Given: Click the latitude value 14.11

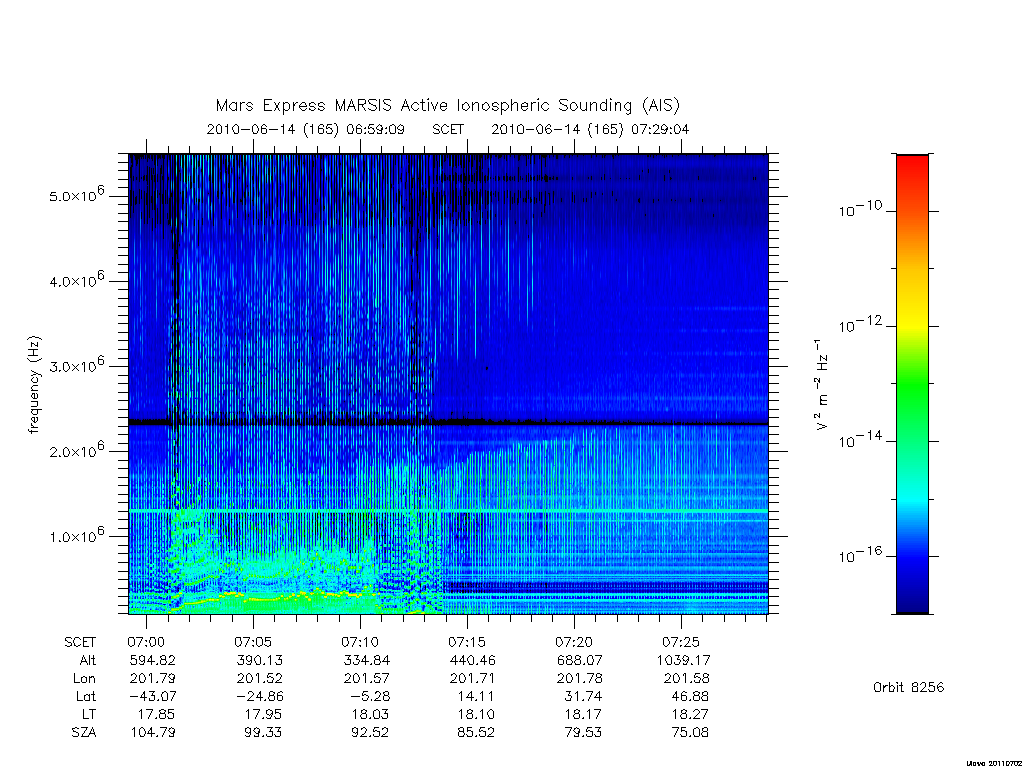Looking at the screenshot, I should click(x=476, y=697).
